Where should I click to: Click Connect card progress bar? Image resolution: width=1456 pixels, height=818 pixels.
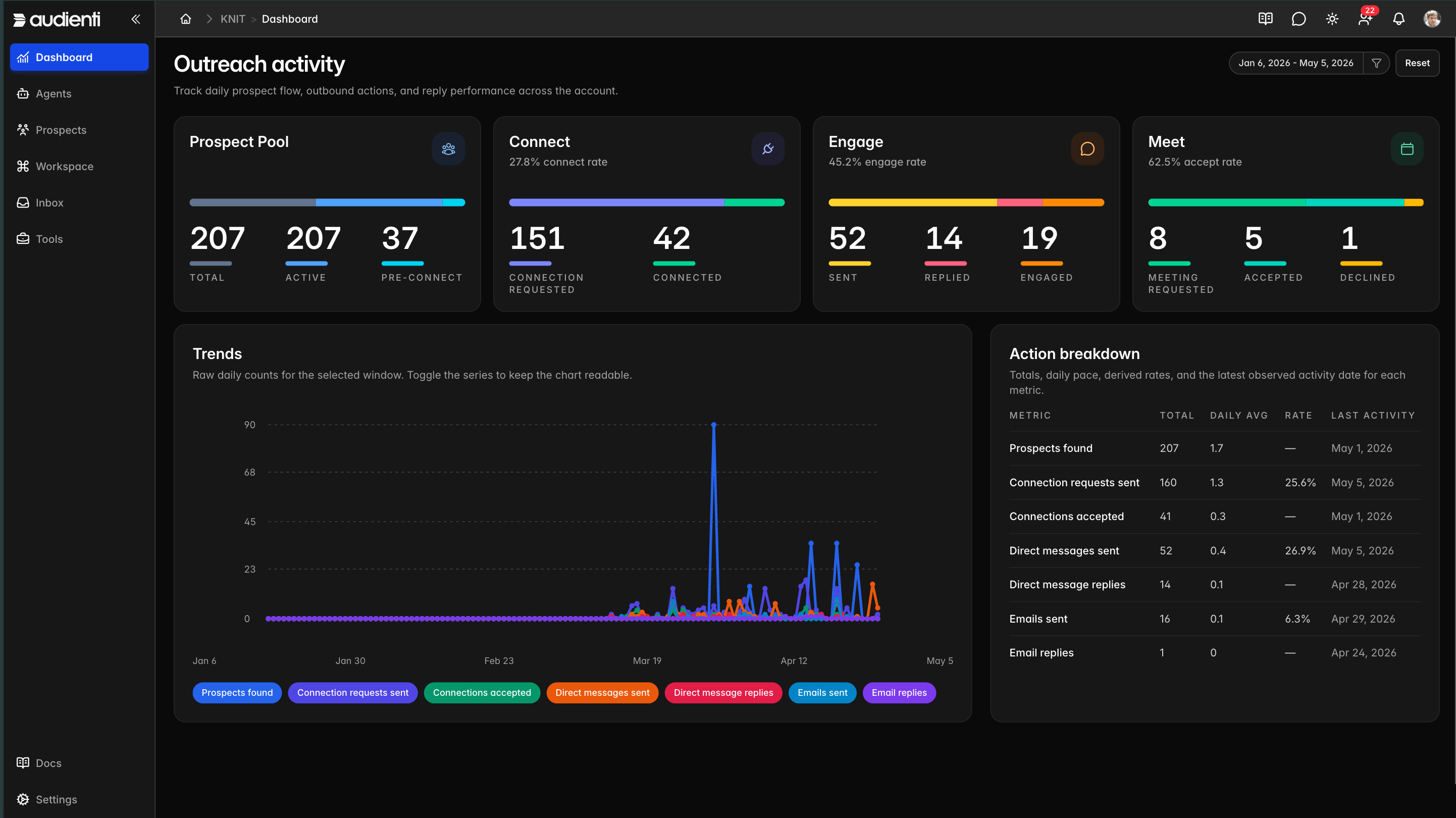pyautogui.click(x=647, y=202)
